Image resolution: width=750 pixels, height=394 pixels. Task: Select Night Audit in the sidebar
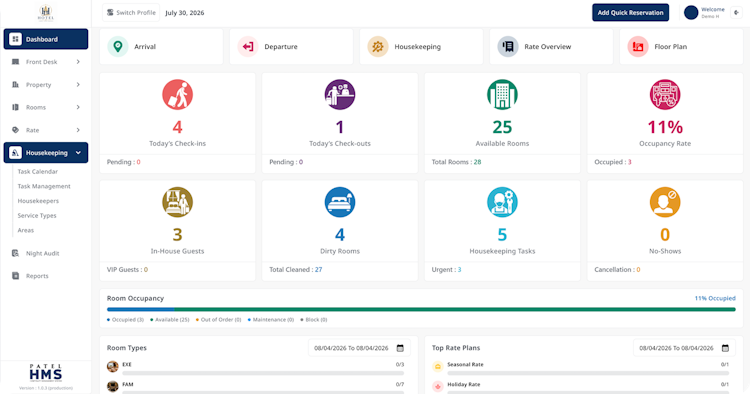(x=42, y=253)
